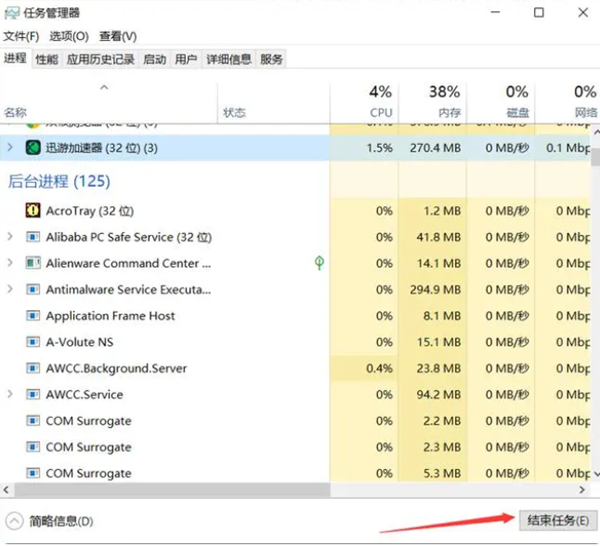600x546 pixels.
Task: Sort by the 内存 column header
Action: [432, 103]
